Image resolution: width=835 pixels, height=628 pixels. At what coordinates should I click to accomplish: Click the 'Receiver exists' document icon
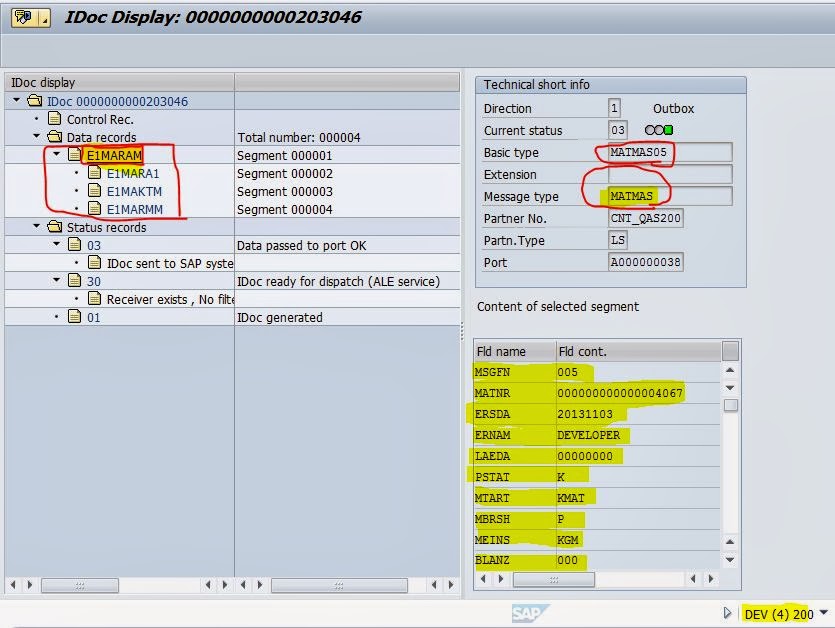click(95, 299)
